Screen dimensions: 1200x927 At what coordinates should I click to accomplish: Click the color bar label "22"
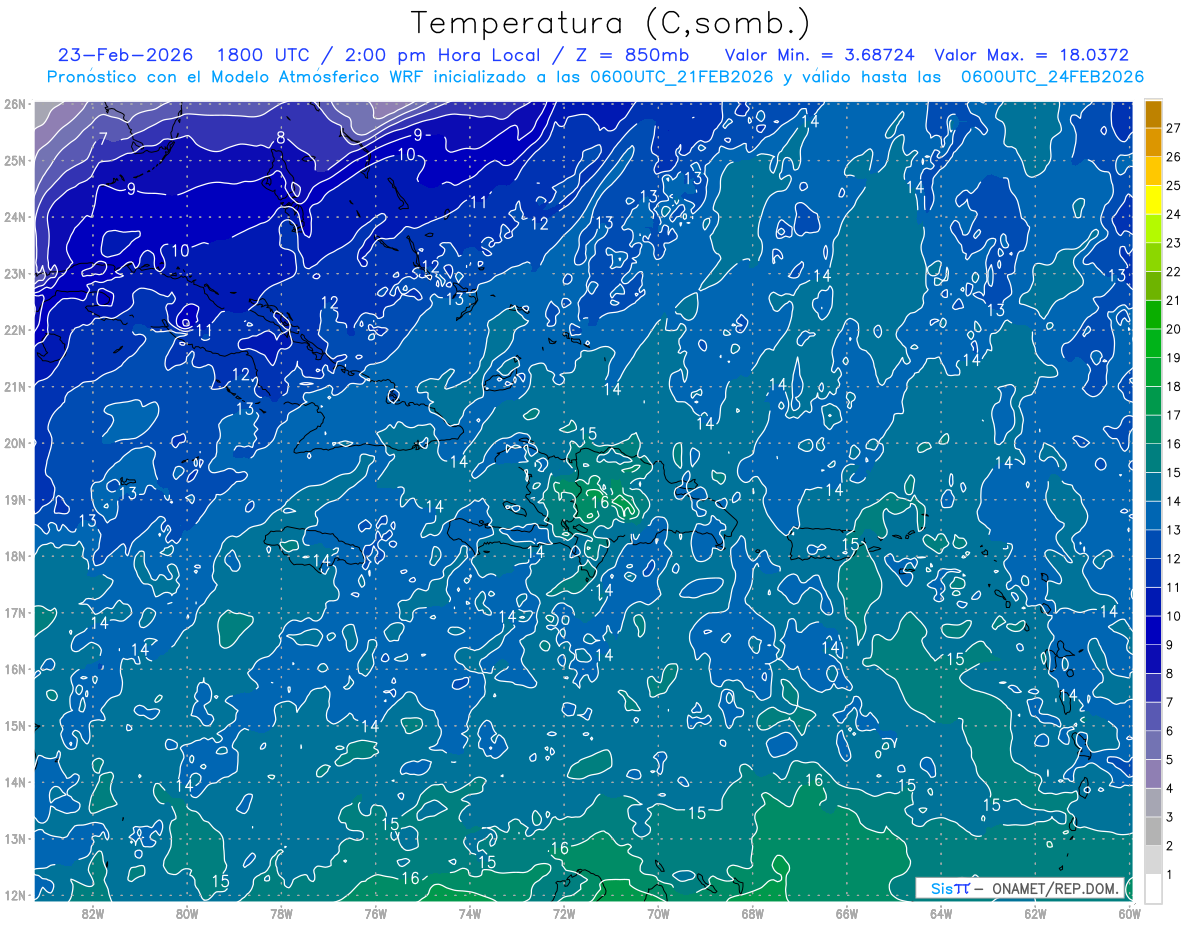(x=1173, y=272)
